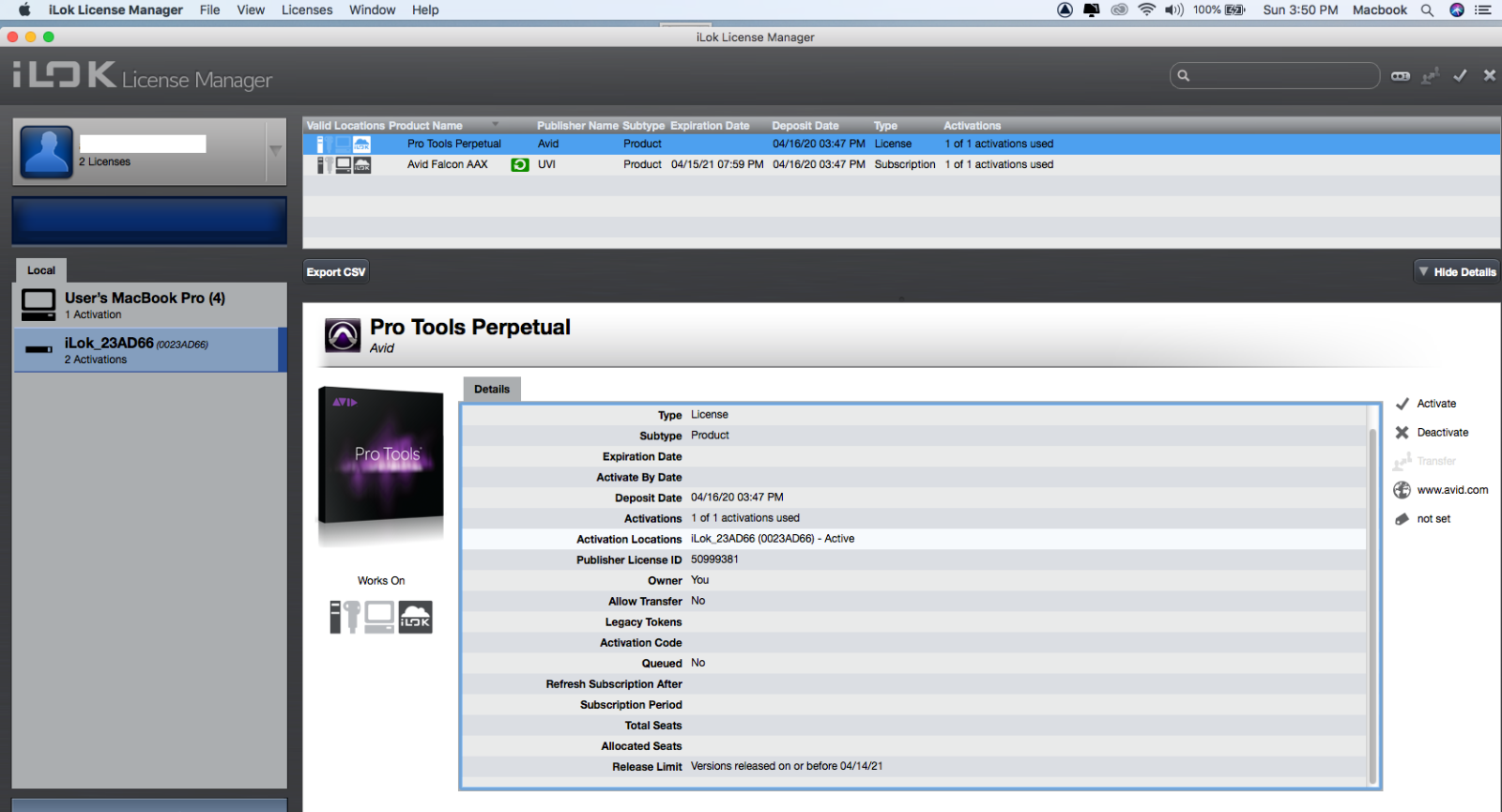Screen dimensions: 1502x812
Task: Click the green refresh subscription icon on Avid Falcon AAX
Action: 519,164
